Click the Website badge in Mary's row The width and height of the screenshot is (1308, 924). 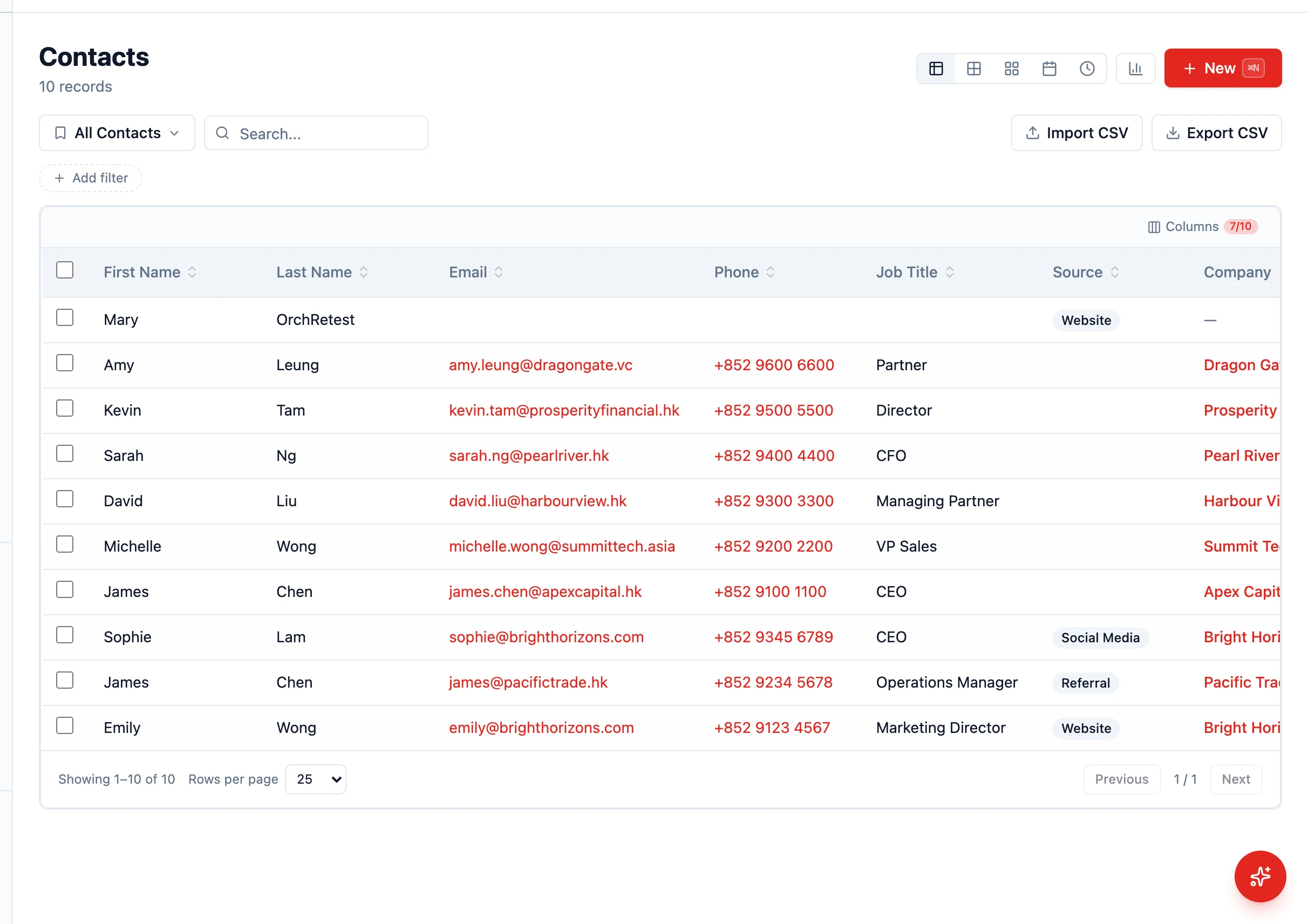pyautogui.click(x=1086, y=320)
